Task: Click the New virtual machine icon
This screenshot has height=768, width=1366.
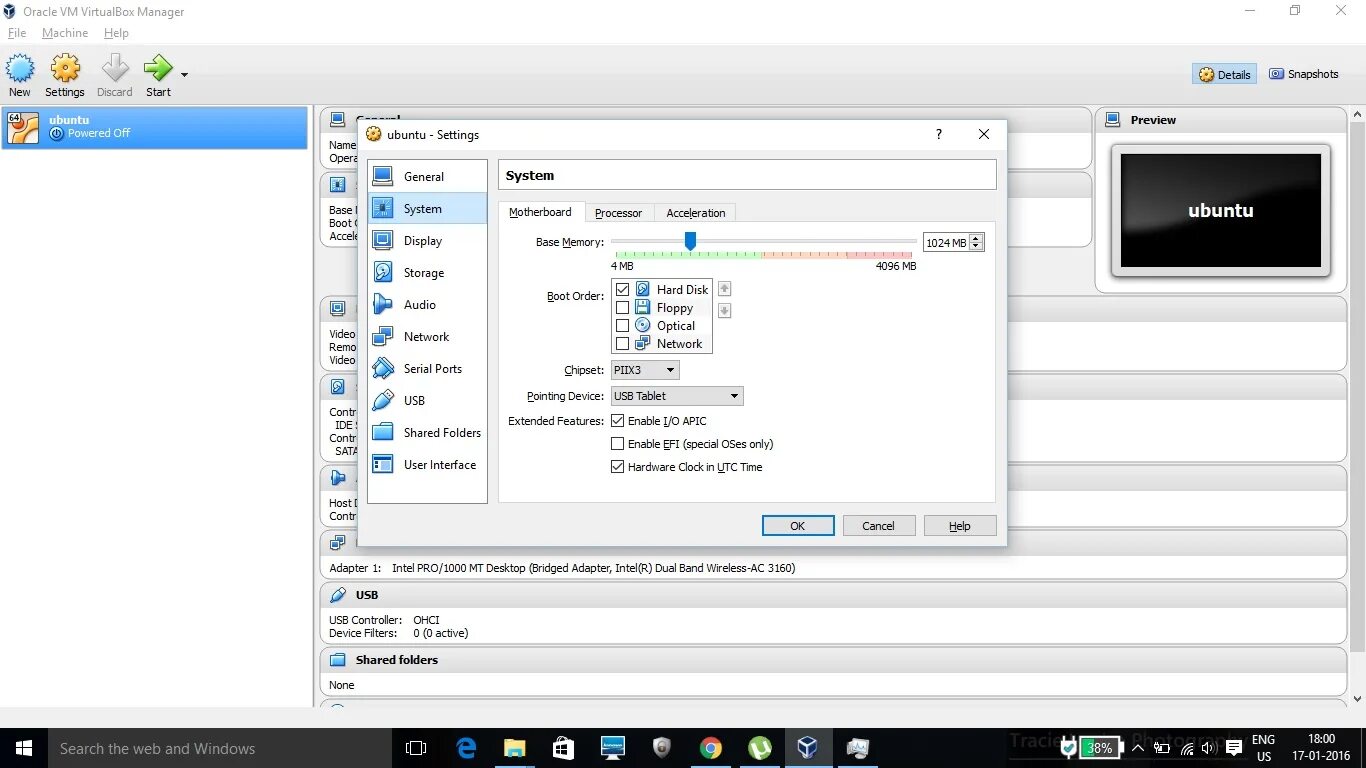Action: click(20, 69)
